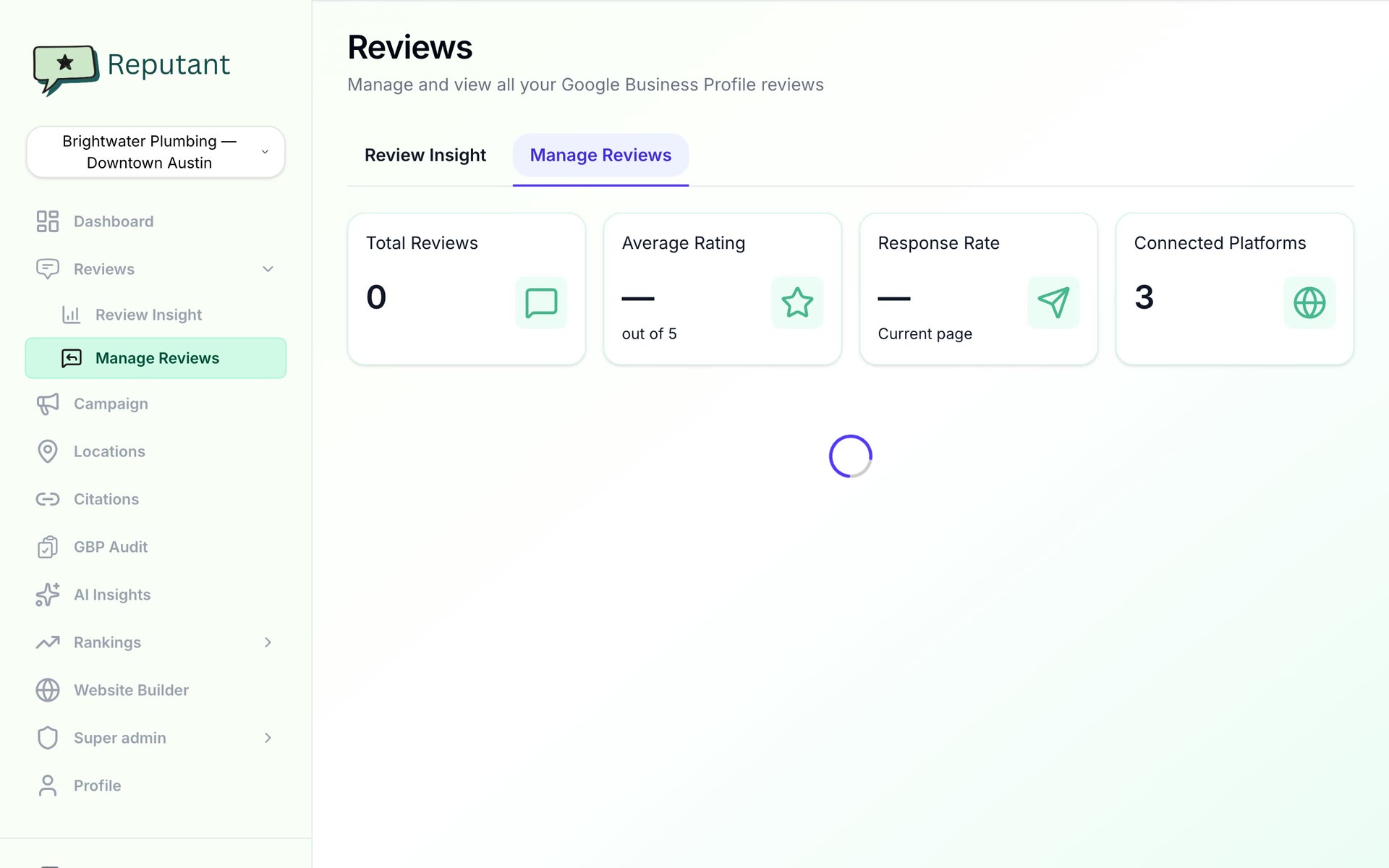Click the Reviews chat bubble icon
Screen dimensions: 1389x868
click(x=48, y=269)
